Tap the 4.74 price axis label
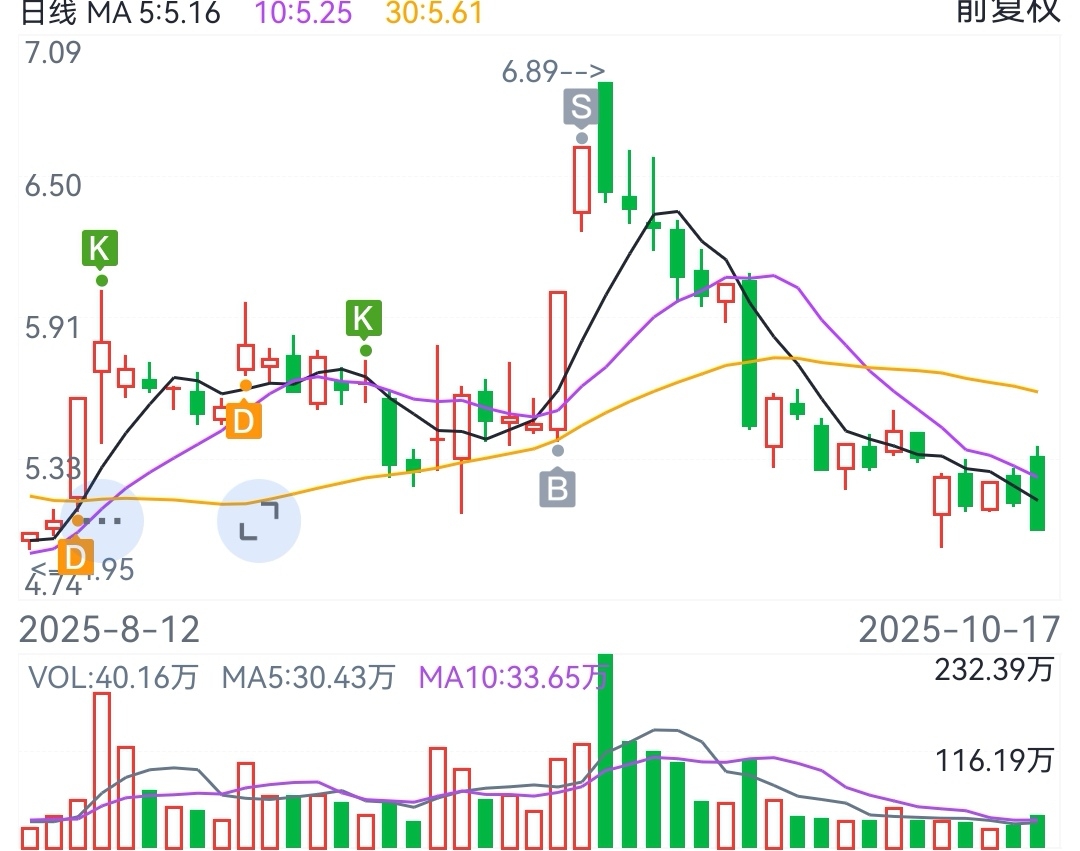Image resolution: width=1080 pixels, height=851 pixels. (53, 586)
